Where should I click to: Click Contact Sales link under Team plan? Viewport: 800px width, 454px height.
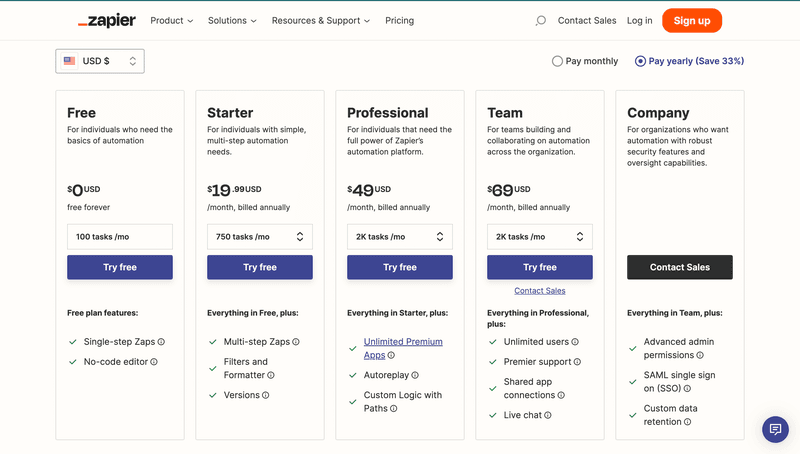[540, 291]
